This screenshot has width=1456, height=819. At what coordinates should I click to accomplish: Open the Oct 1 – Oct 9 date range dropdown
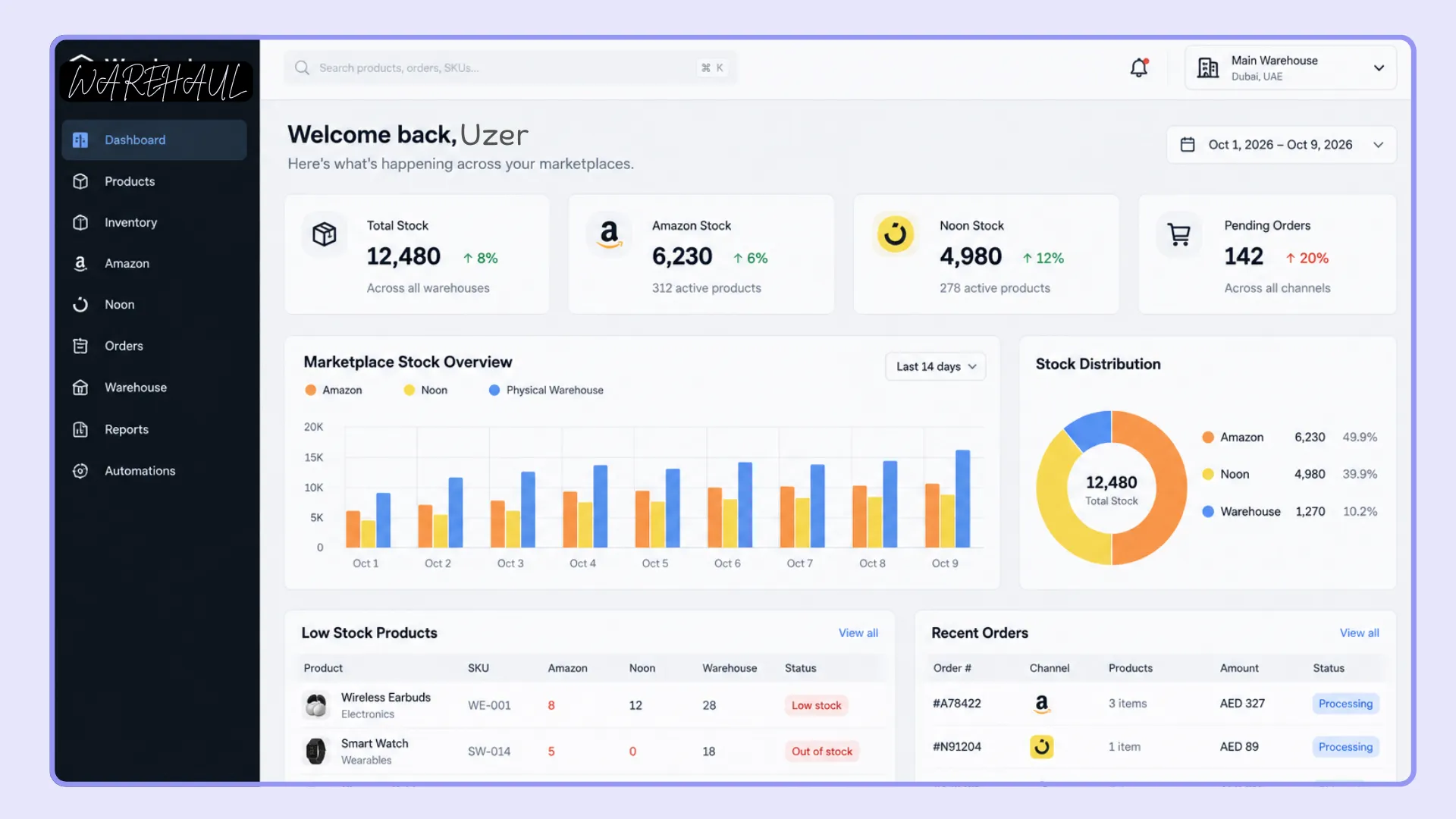(x=1281, y=144)
